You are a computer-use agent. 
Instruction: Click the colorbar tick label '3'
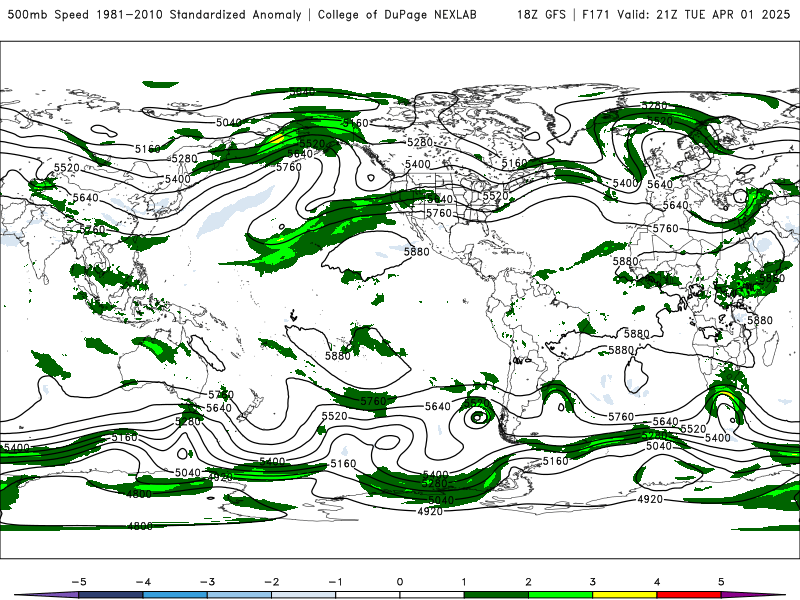pyautogui.click(x=592, y=582)
